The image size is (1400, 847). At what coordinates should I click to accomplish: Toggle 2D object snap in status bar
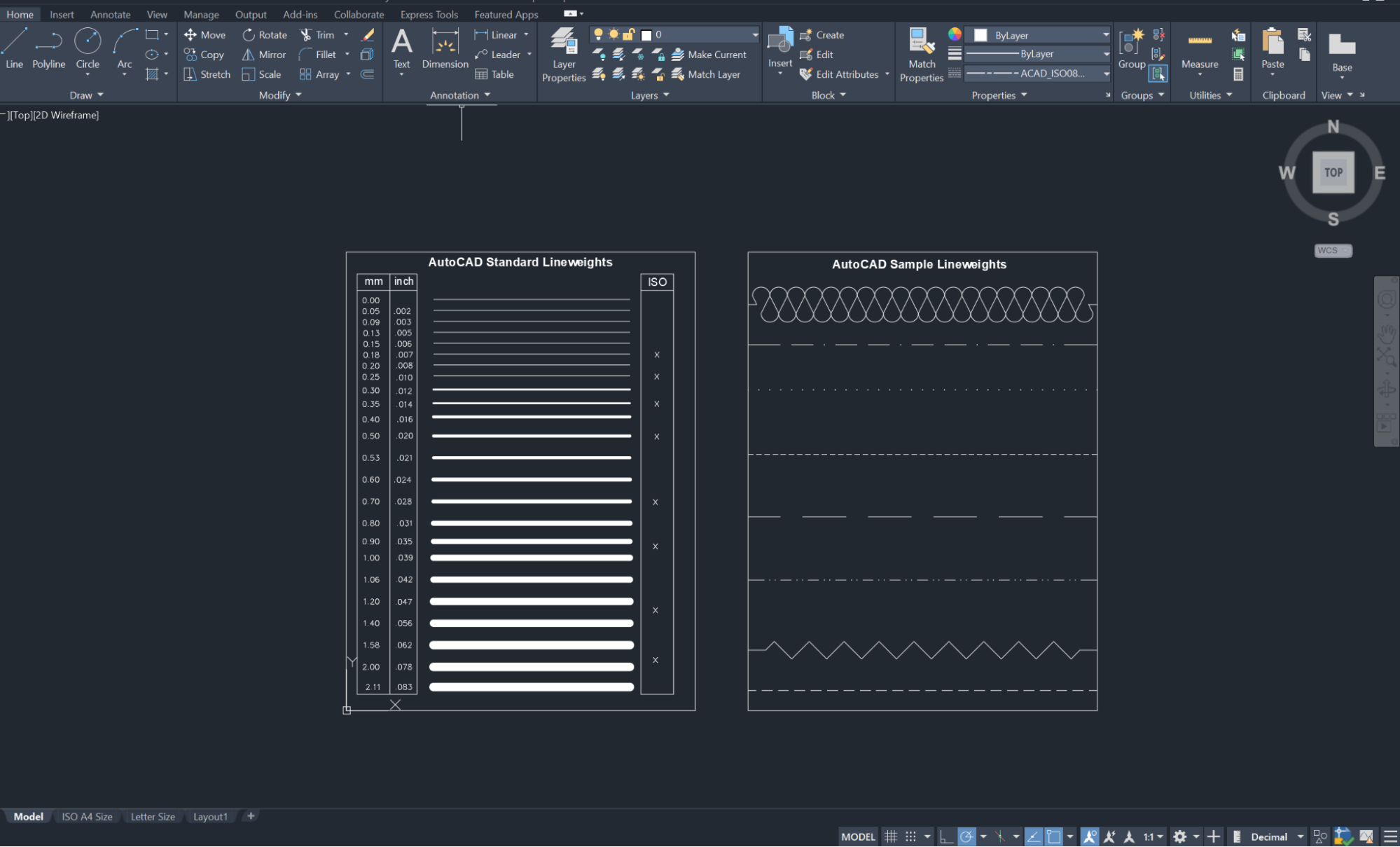tap(1054, 836)
